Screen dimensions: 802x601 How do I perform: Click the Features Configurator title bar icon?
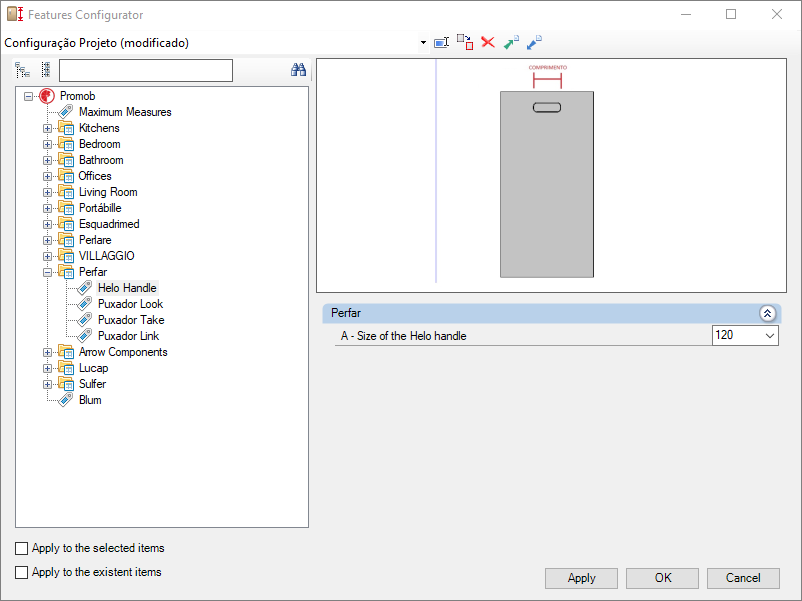point(15,14)
